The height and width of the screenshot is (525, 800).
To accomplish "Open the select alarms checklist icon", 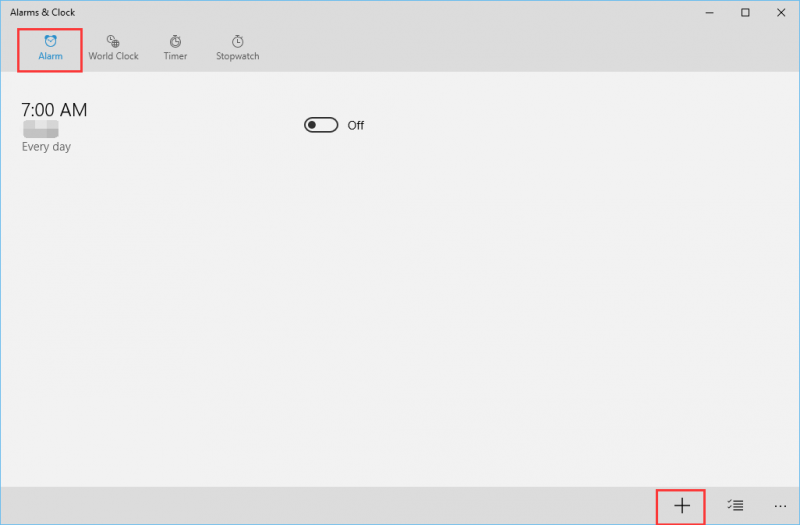I will pyautogui.click(x=735, y=505).
